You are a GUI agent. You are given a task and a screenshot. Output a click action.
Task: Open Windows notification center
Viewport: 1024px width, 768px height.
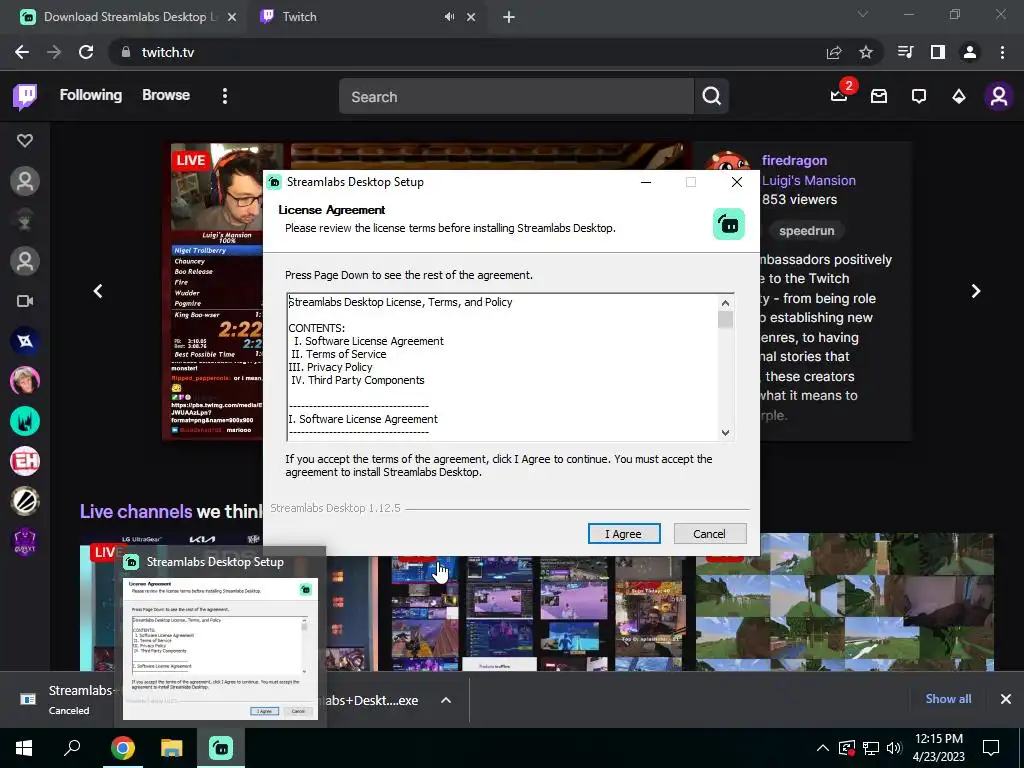pos(991,748)
